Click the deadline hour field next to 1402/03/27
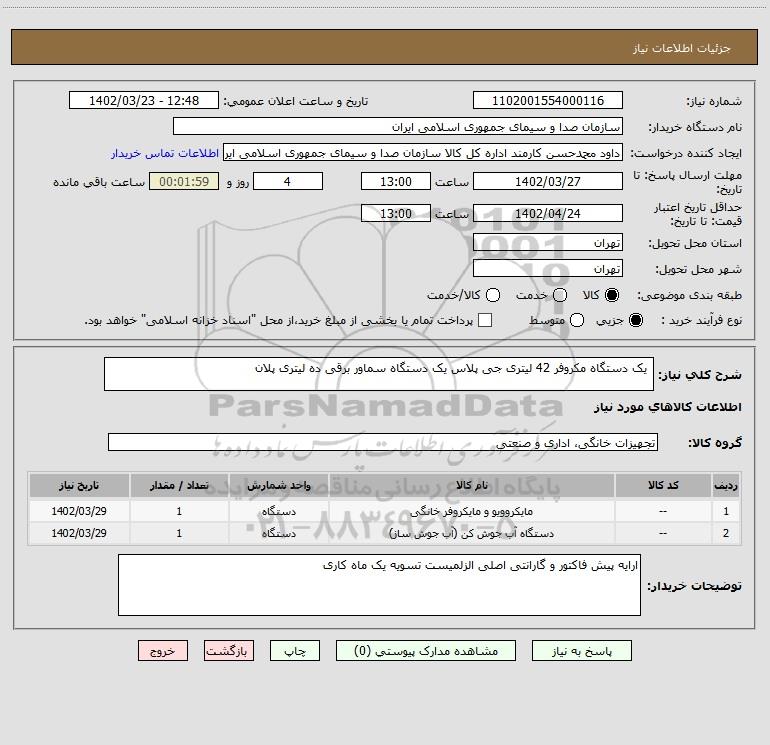The height and width of the screenshot is (745, 770). coord(396,181)
